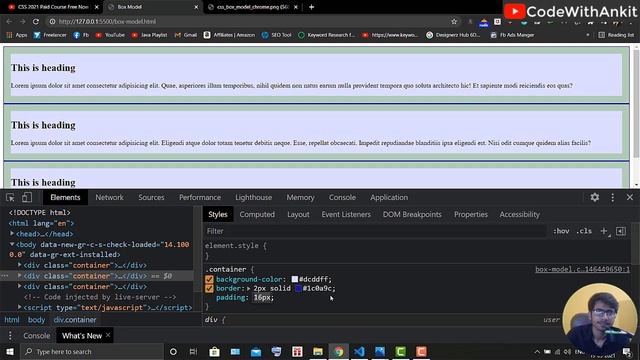The height and width of the screenshot is (360, 640).
Task: Add a new style rule plus icon
Action: pos(604,231)
